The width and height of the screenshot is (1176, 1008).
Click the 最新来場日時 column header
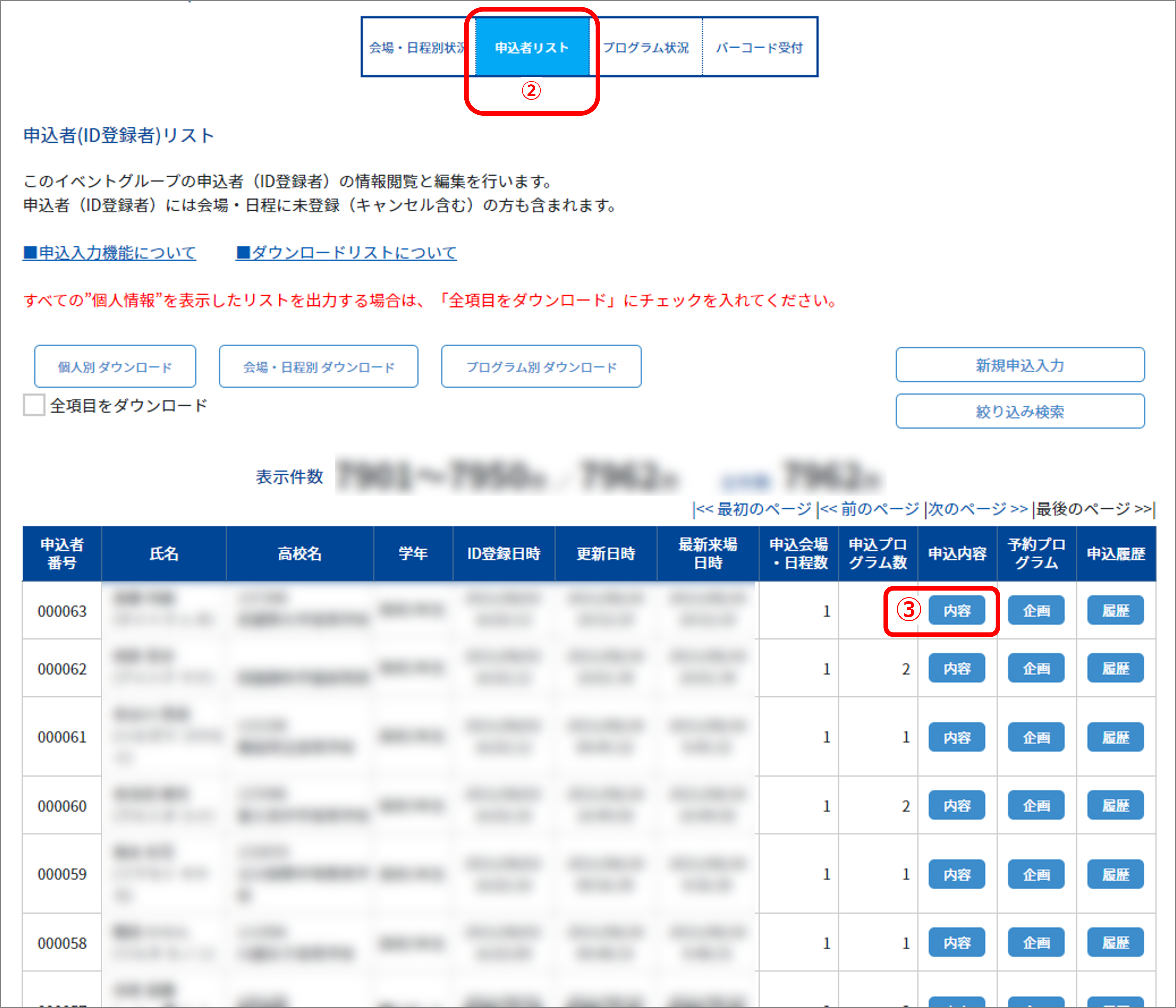[x=708, y=554]
